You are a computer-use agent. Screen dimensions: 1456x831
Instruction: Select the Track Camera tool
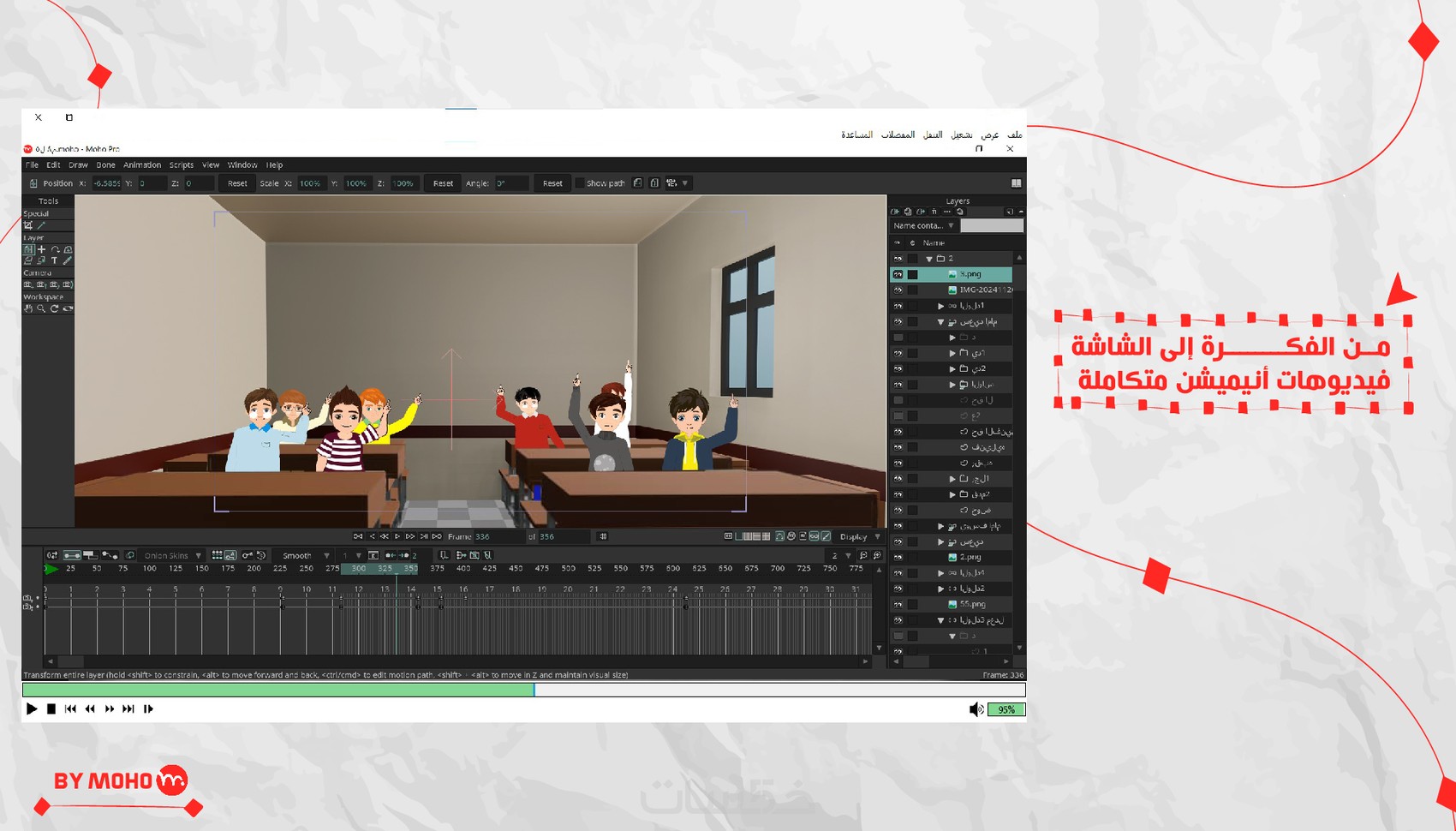click(28, 284)
